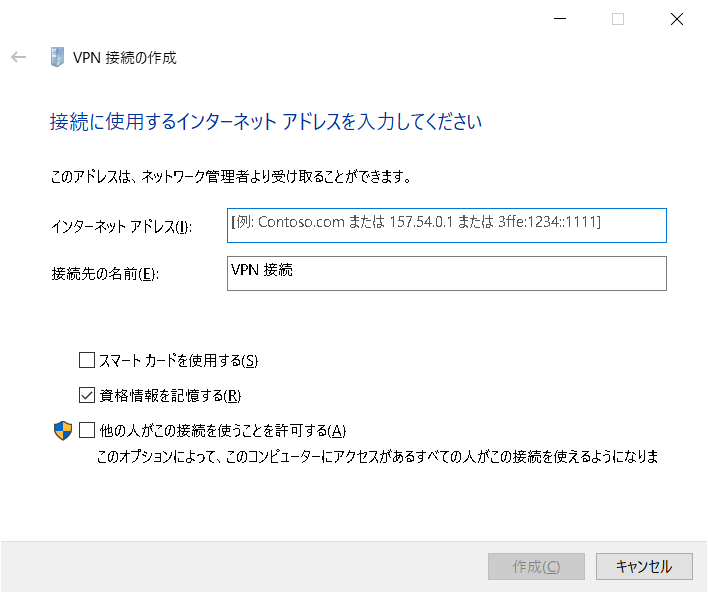Click the 接続先の名前(E): label
The height and width of the screenshot is (593, 708).
tap(105, 274)
